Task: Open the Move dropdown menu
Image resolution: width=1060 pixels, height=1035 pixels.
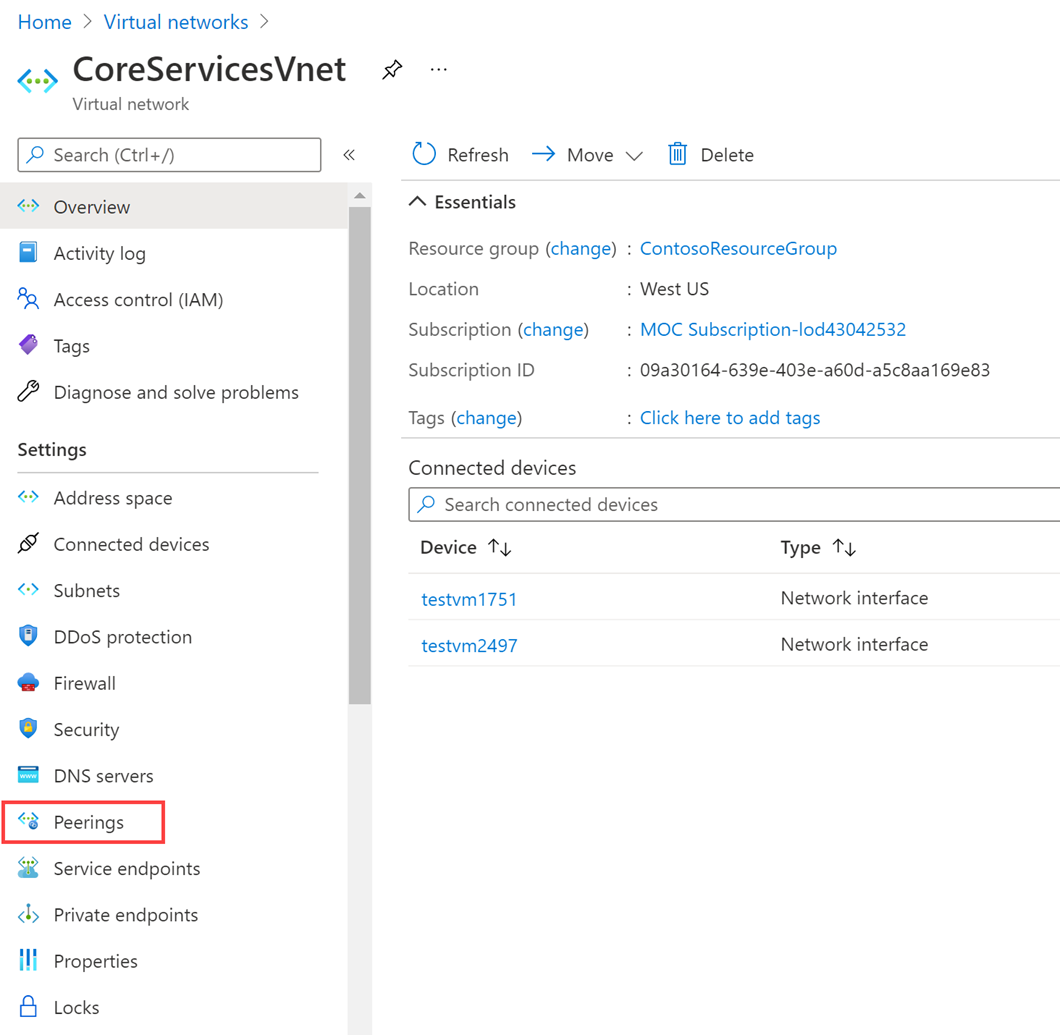Action: pyautogui.click(x=635, y=155)
